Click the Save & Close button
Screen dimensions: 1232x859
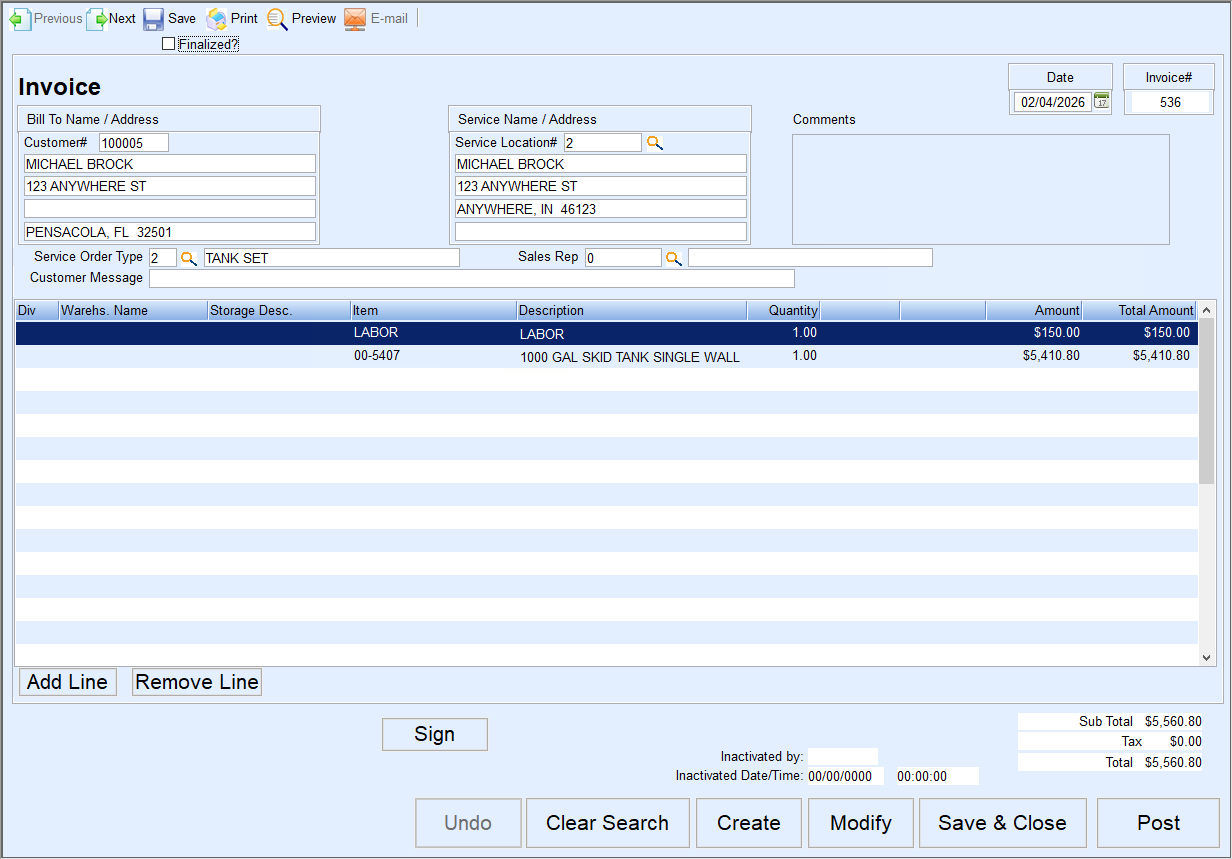[x=1002, y=823]
